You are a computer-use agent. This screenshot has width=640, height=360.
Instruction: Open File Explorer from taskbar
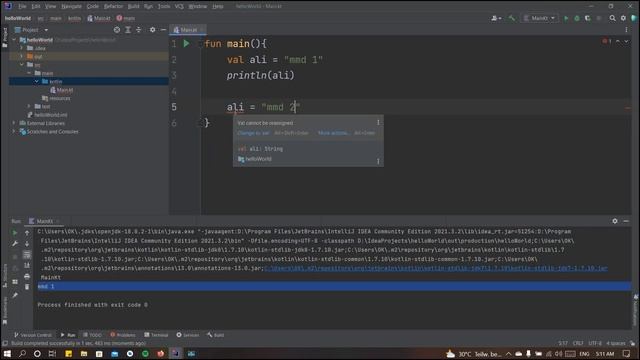(x=84, y=353)
